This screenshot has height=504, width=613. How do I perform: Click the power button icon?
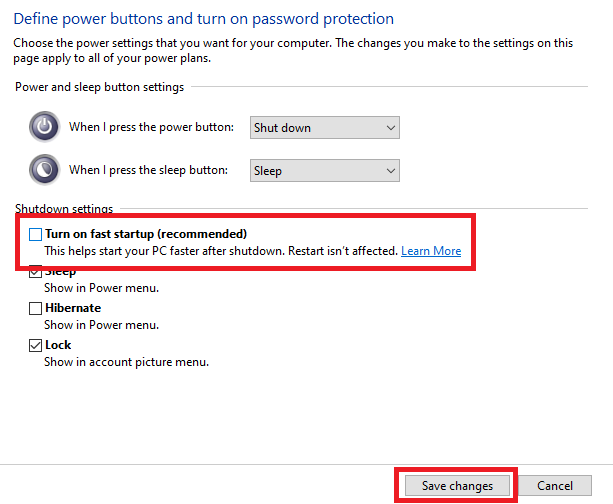[x=44, y=127]
